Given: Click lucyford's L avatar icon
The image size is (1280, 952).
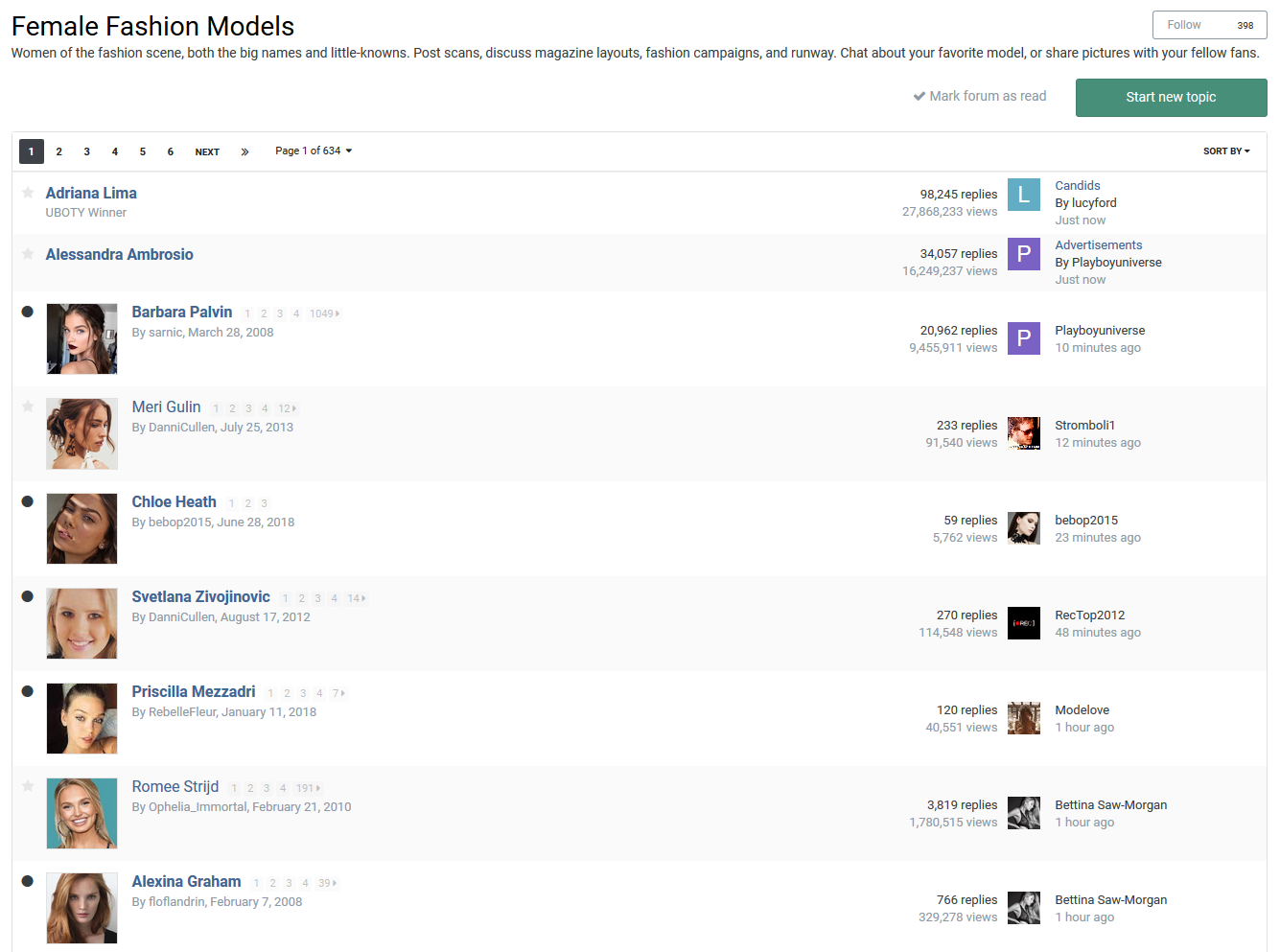Looking at the screenshot, I should (x=1023, y=195).
